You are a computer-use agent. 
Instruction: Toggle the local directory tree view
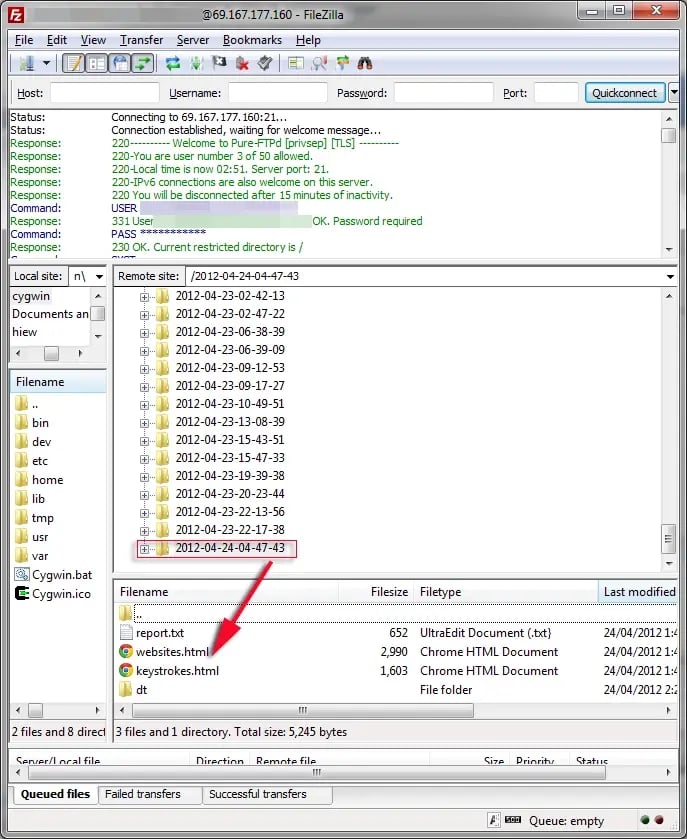coord(97,63)
